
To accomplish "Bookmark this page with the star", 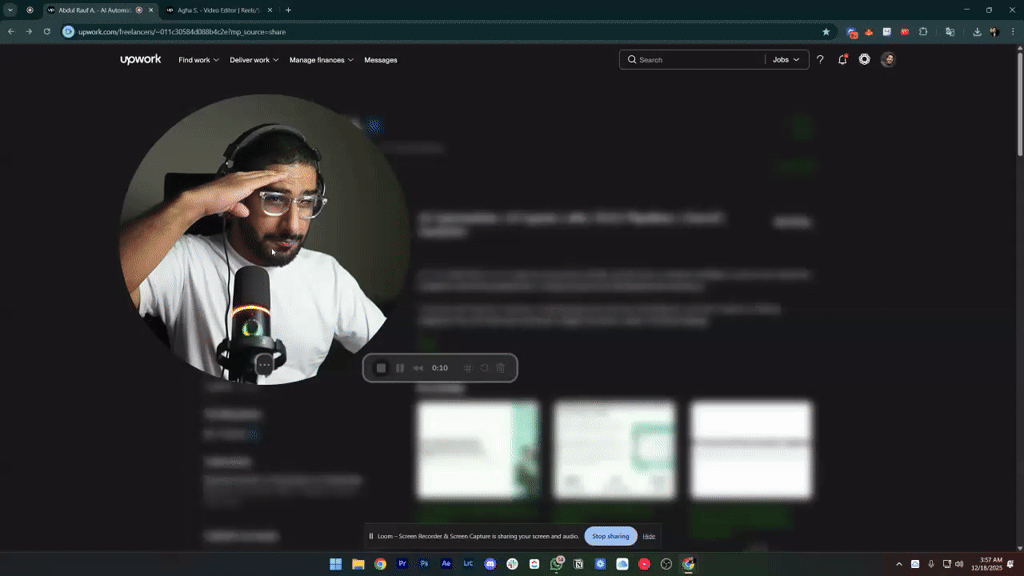I will tap(826, 31).
